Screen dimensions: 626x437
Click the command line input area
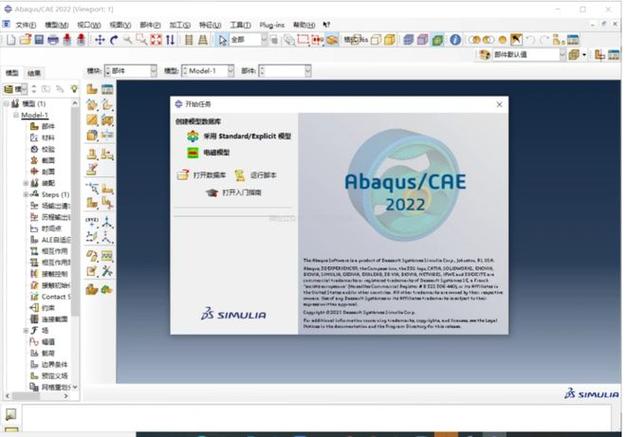coord(316,417)
